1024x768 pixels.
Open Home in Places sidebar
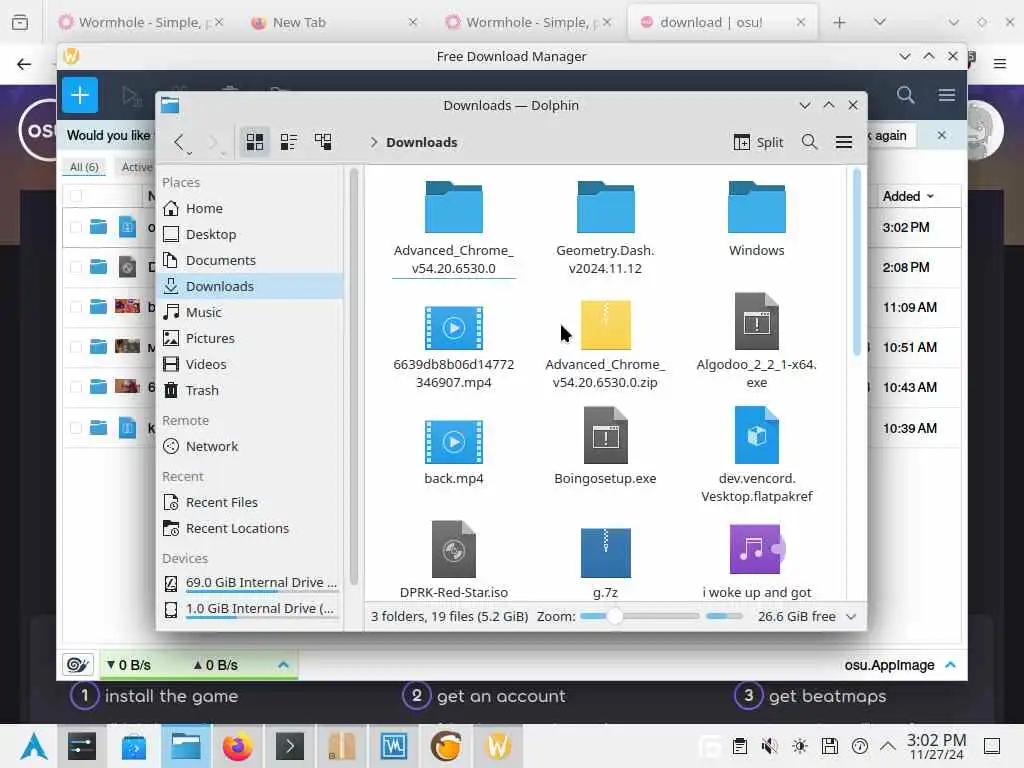click(251, 208)
